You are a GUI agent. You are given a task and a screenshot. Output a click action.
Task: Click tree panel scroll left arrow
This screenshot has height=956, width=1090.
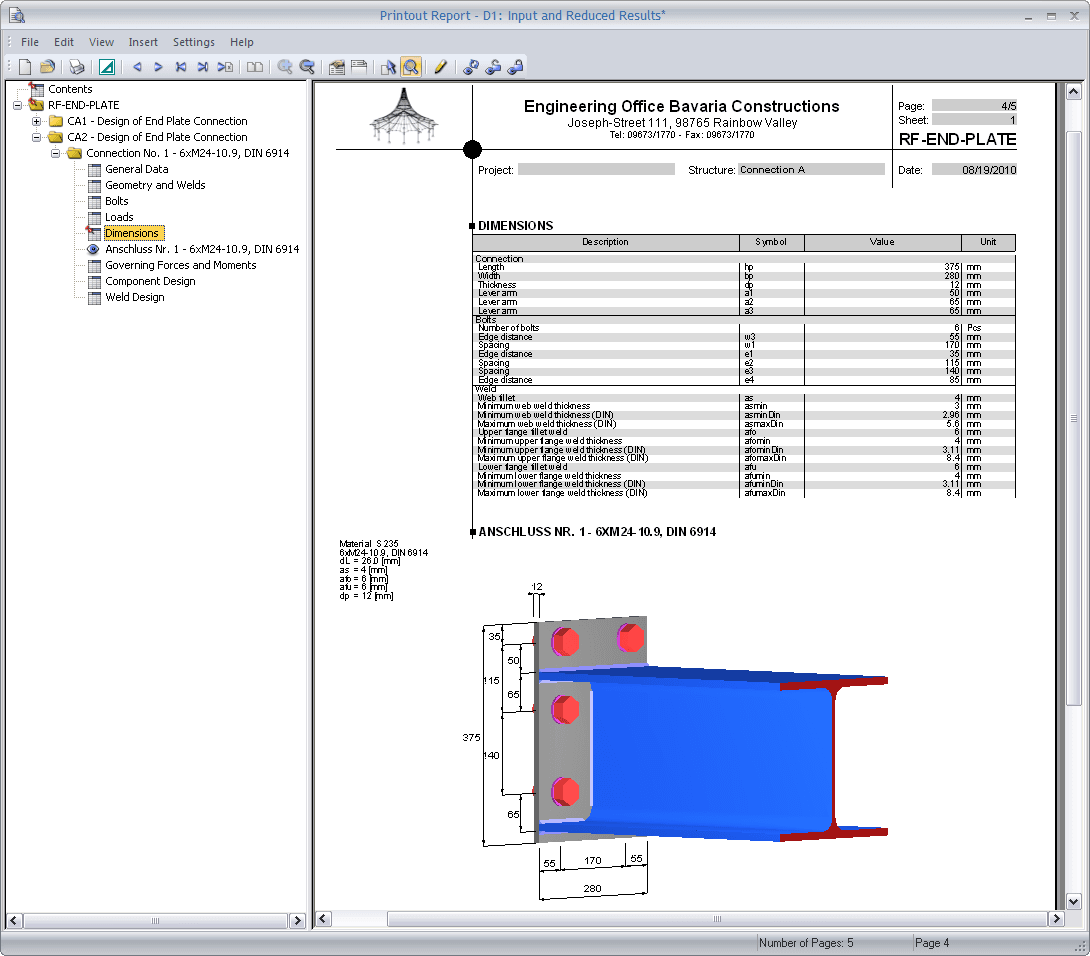15,921
